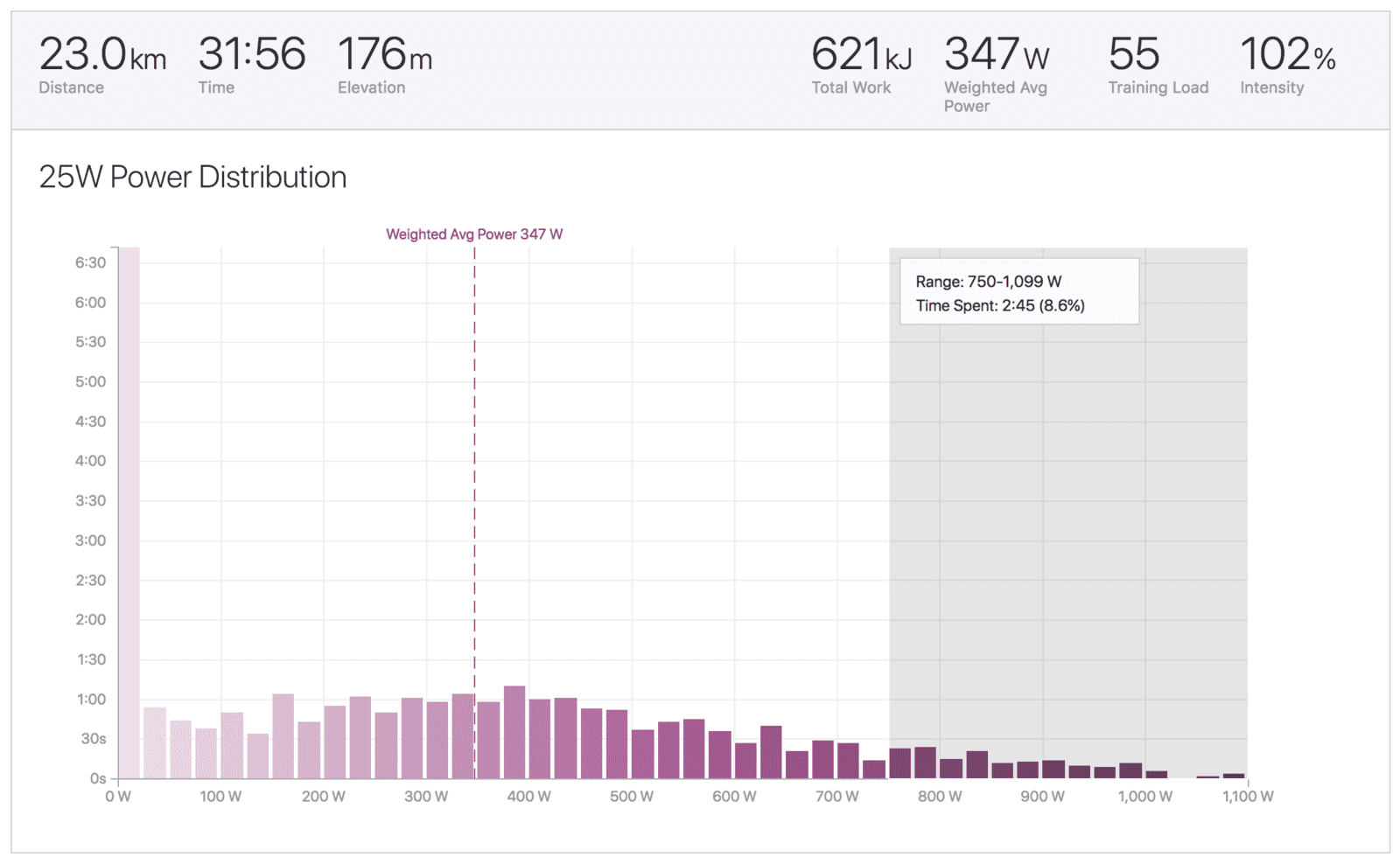Click the 176 m Elevation stat
The width and height of the screenshot is (1400, 864).
click(385, 65)
